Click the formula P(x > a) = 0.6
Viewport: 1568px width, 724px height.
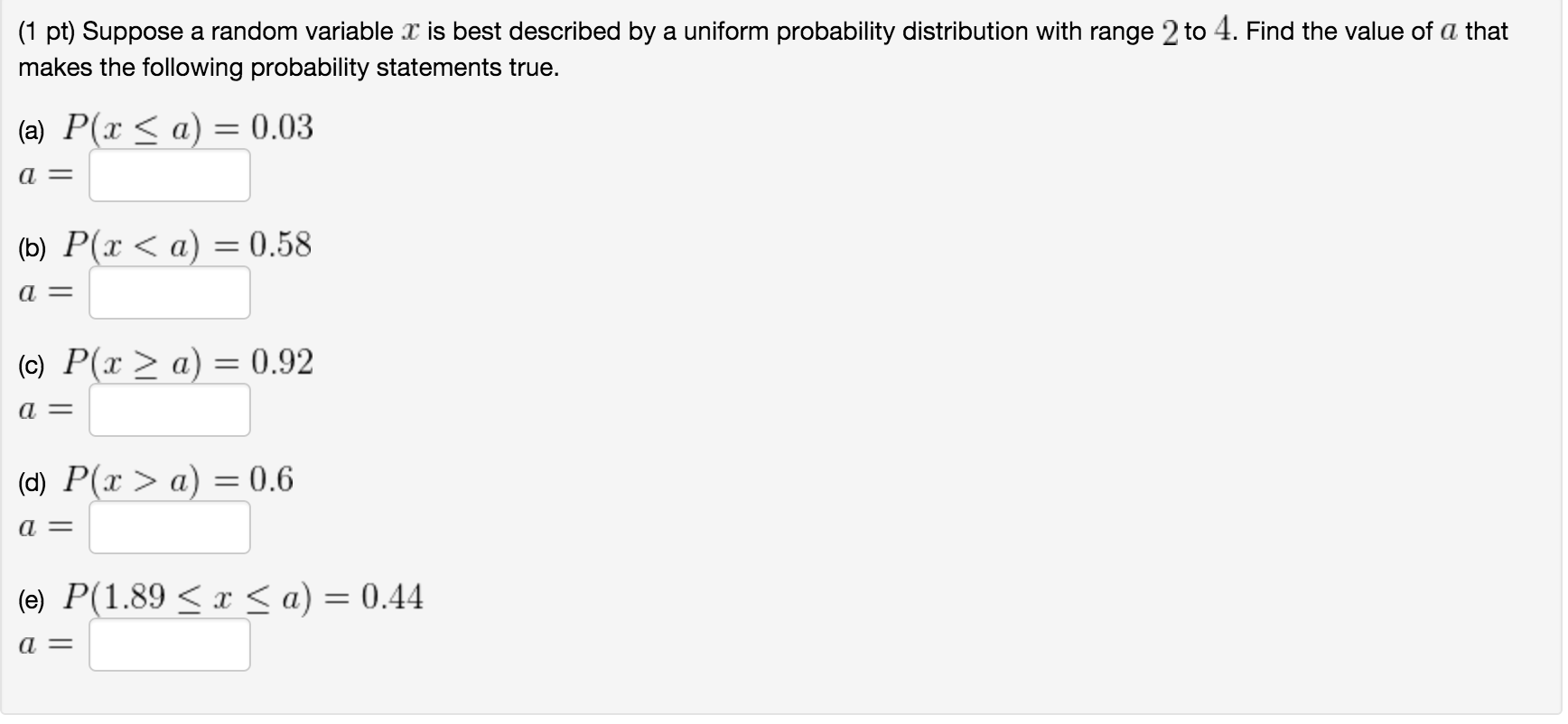[x=178, y=480]
